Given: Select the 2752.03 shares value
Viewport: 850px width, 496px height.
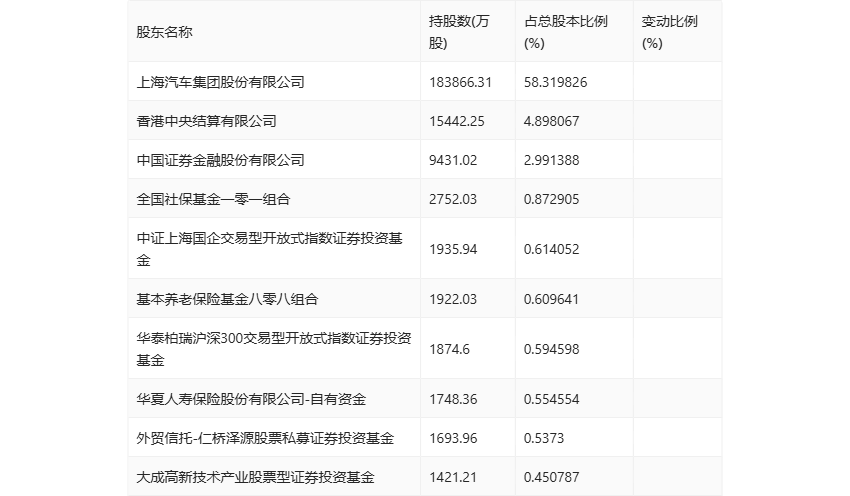Looking at the screenshot, I should (453, 199).
